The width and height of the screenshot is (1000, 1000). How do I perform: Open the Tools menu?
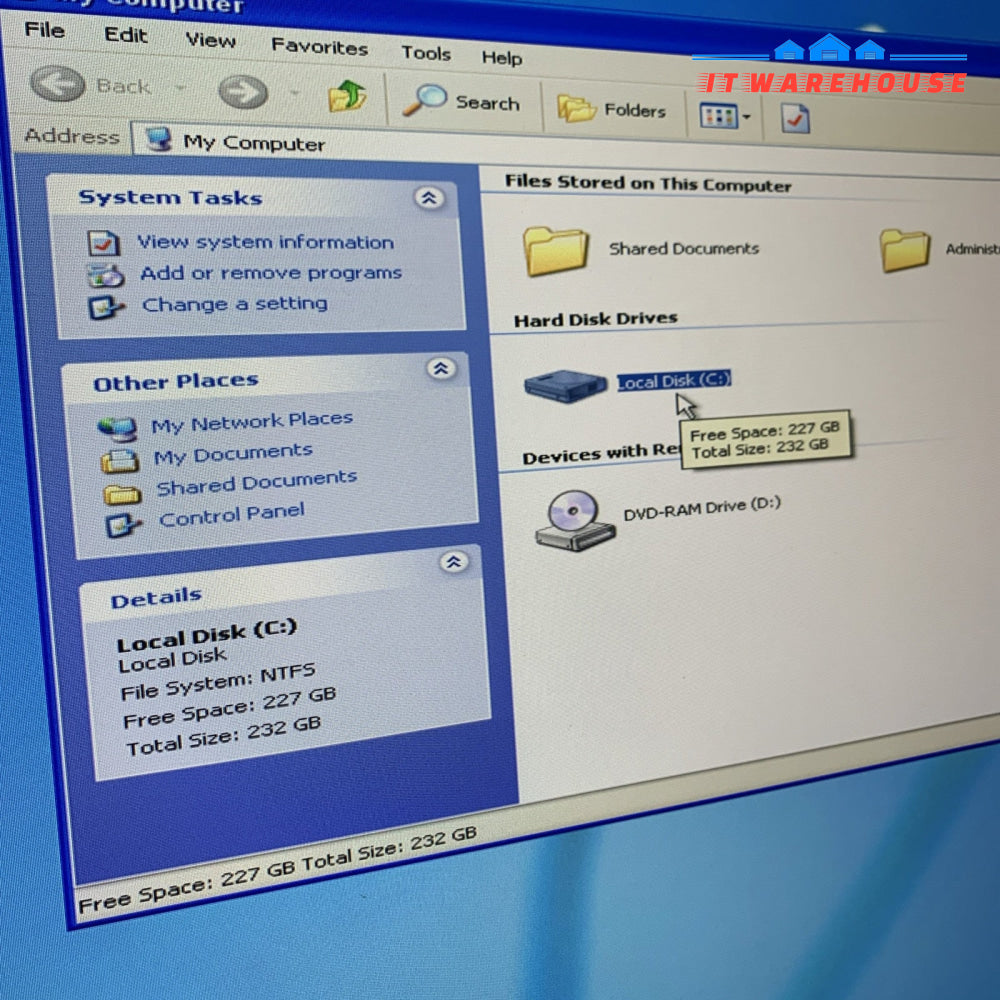tap(426, 52)
